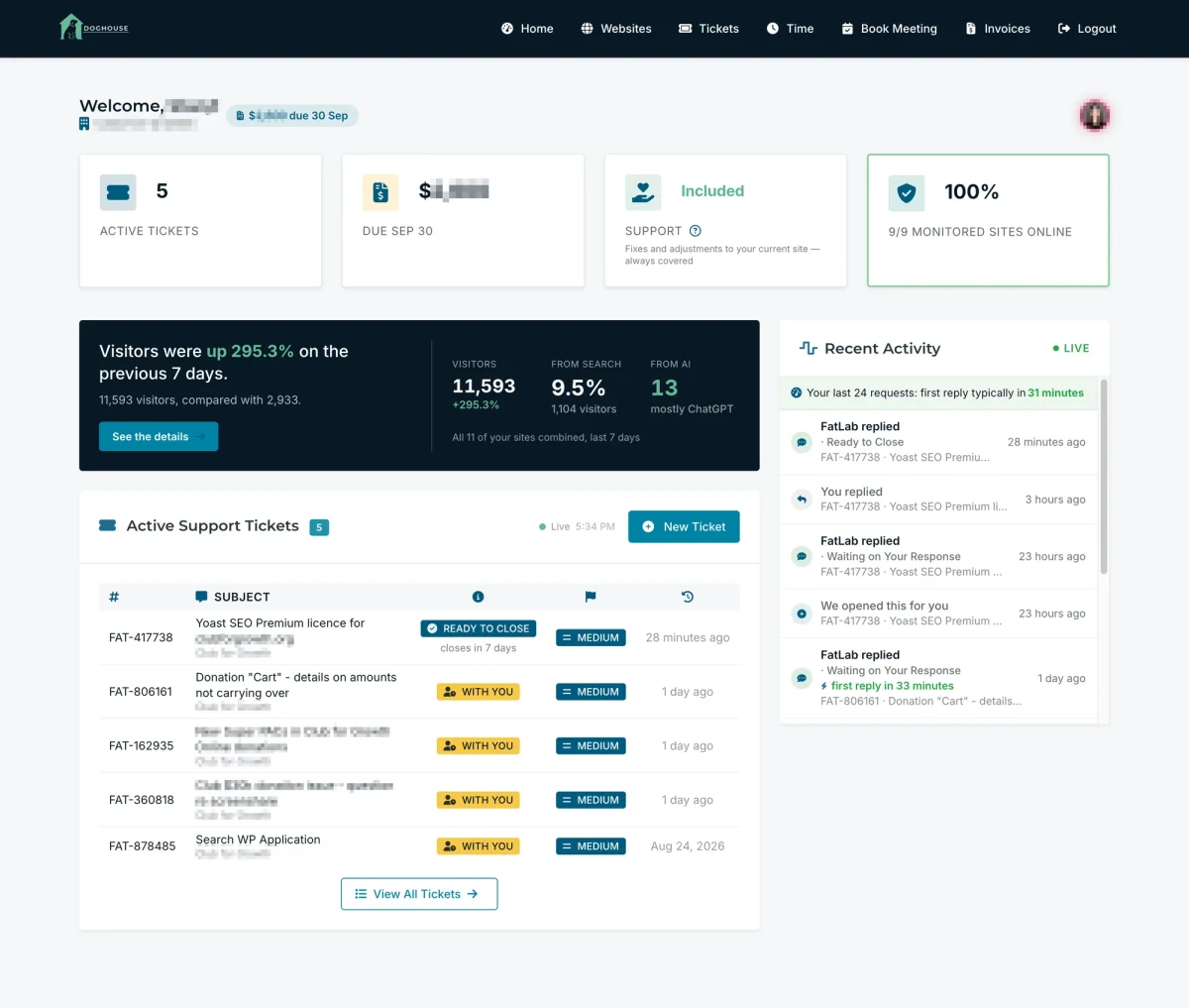Click WITH YOU badge for FAT-806161
1189x1008 pixels.
pyautogui.click(x=479, y=692)
